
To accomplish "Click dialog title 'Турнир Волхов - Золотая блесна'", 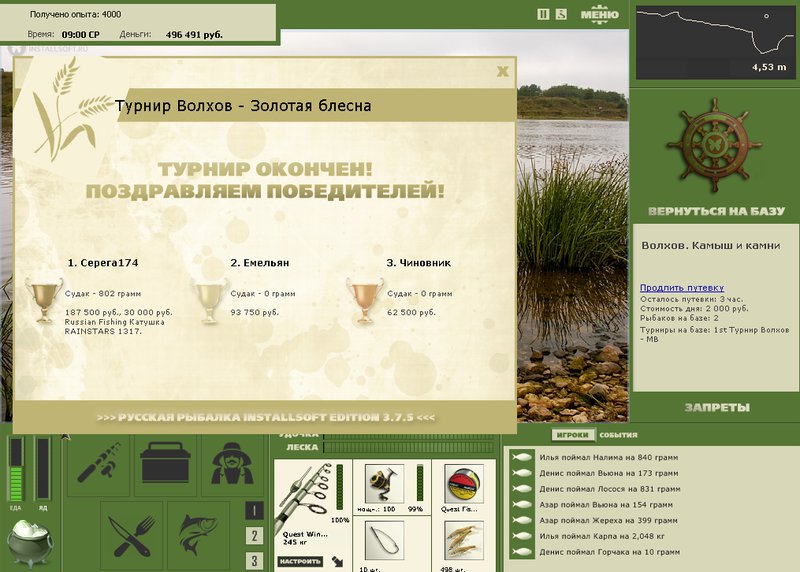I will [x=243, y=106].
